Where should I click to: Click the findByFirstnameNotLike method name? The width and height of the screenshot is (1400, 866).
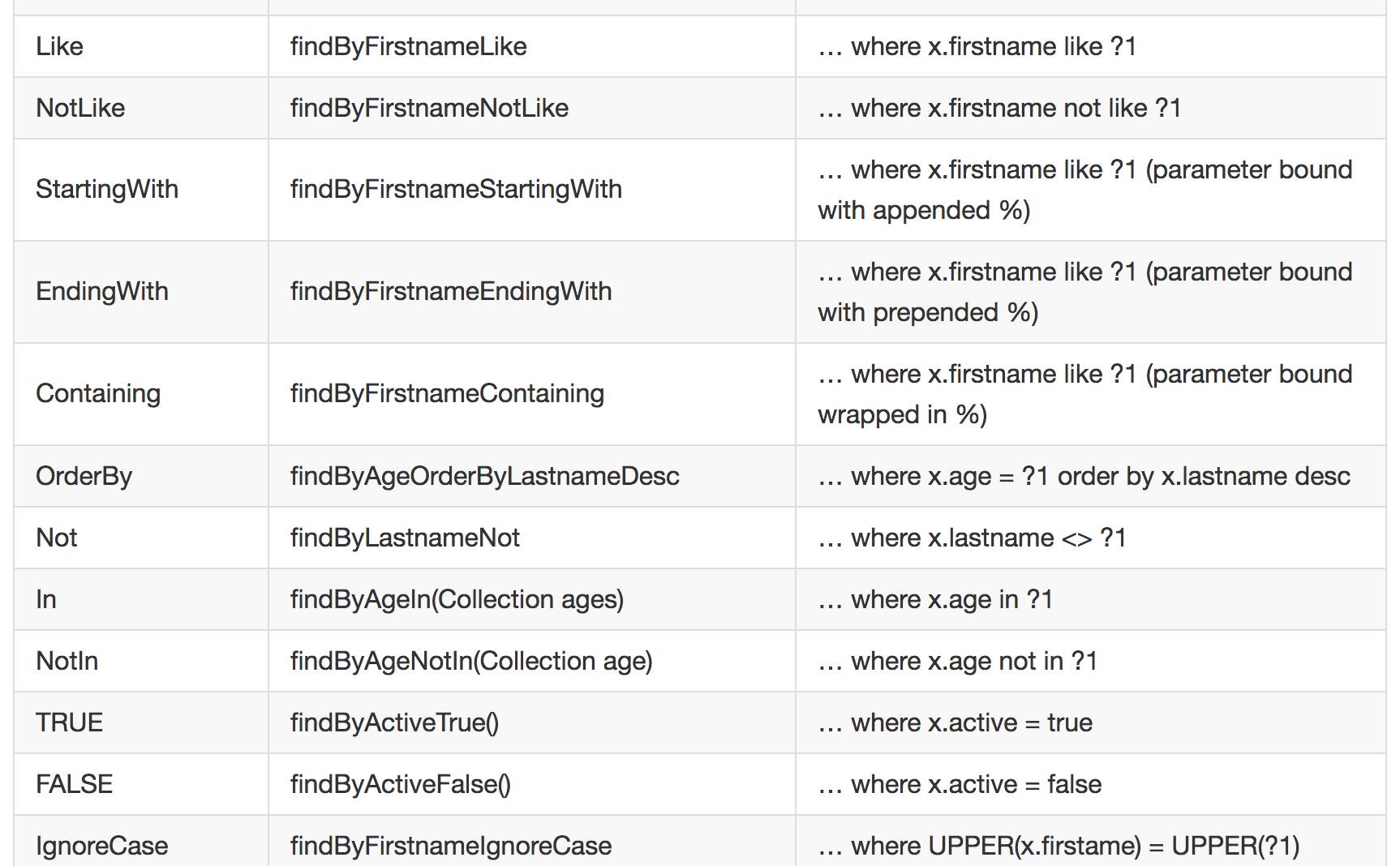click(429, 108)
